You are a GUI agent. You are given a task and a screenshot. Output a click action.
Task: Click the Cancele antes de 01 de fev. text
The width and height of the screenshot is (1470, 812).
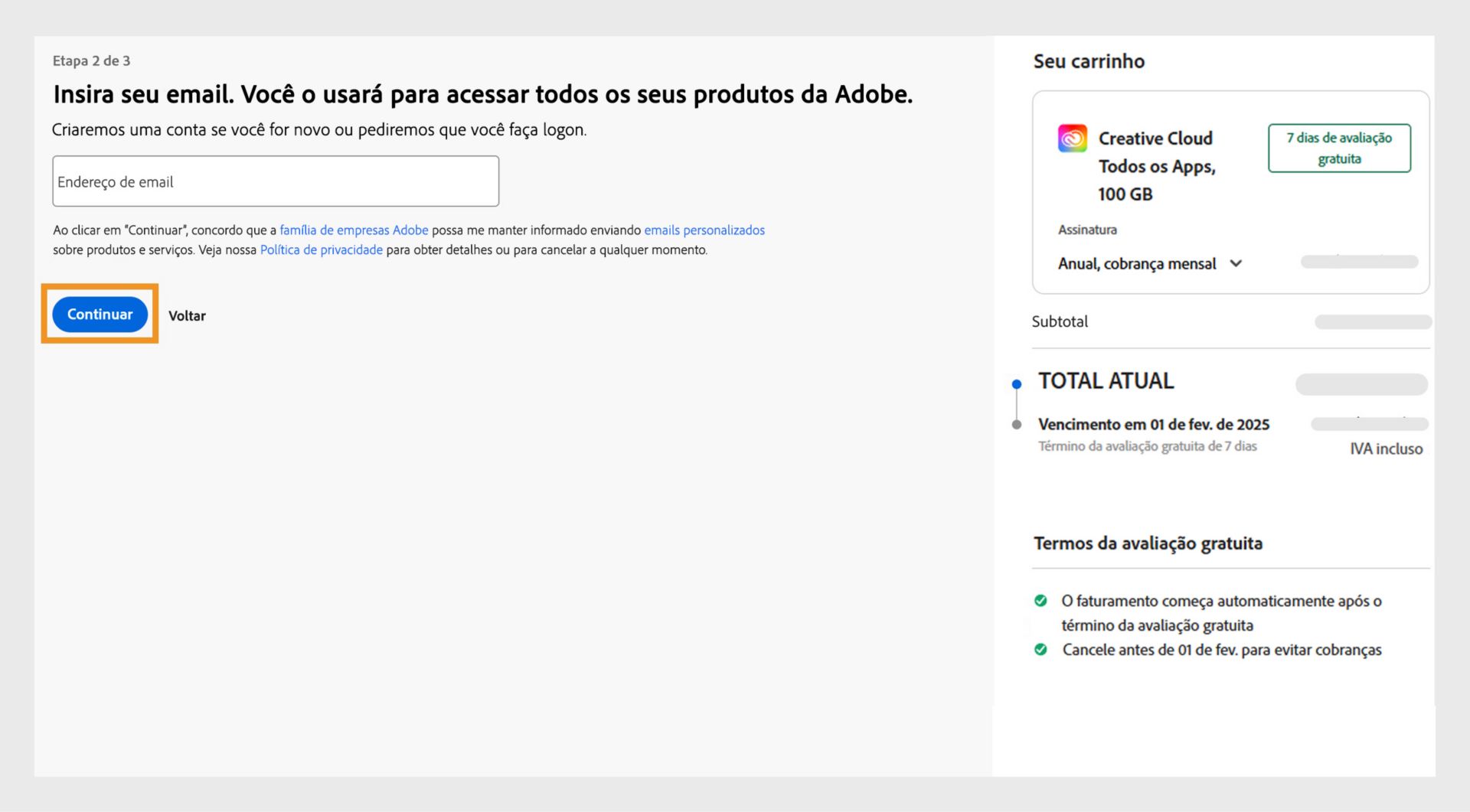click(1222, 650)
